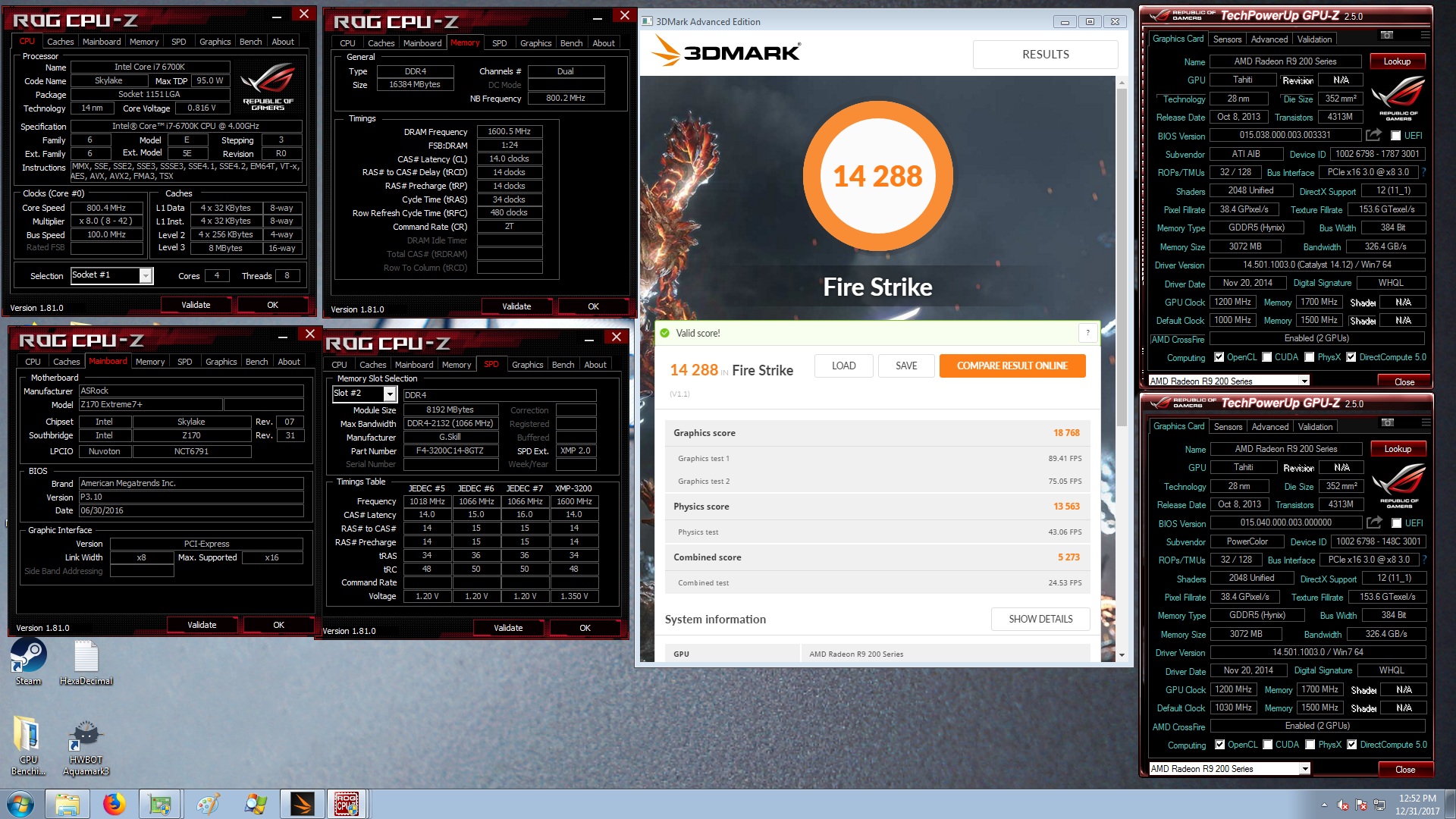Toggle CUDA checkbox in bottom GPU-Z window

click(1267, 745)
